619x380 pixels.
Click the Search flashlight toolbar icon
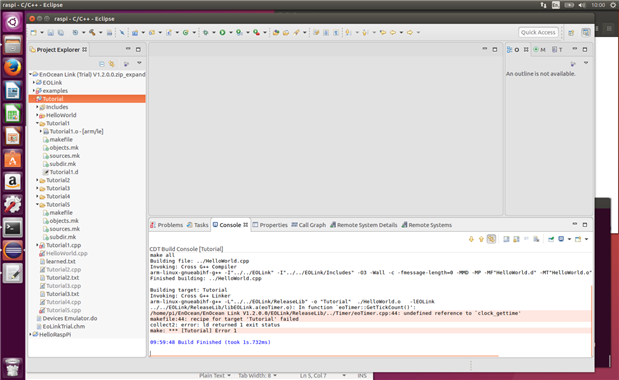pyautogui.click(x=296, y=33)
